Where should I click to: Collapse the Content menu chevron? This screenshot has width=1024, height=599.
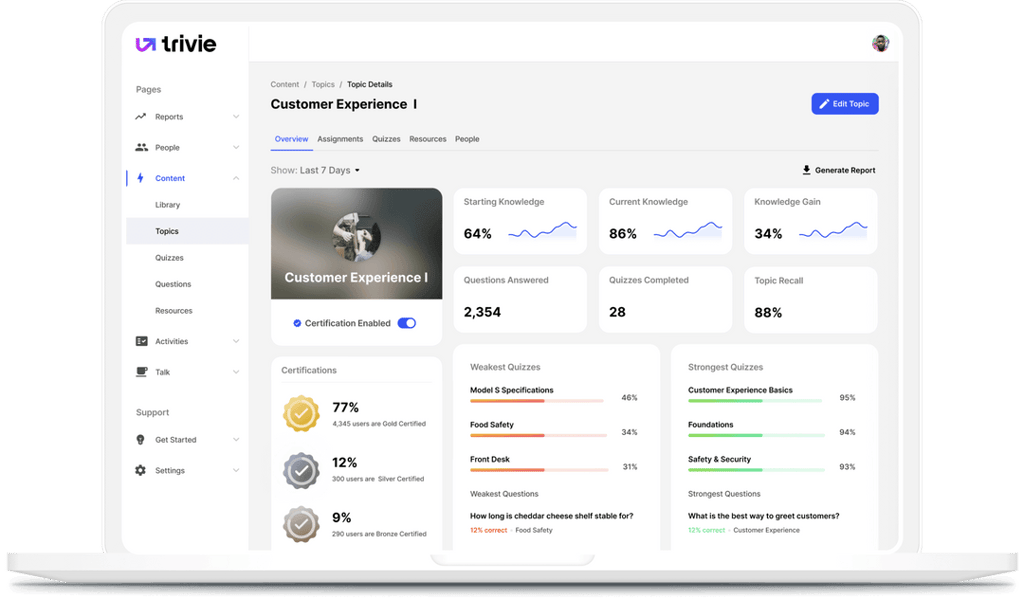234,177
